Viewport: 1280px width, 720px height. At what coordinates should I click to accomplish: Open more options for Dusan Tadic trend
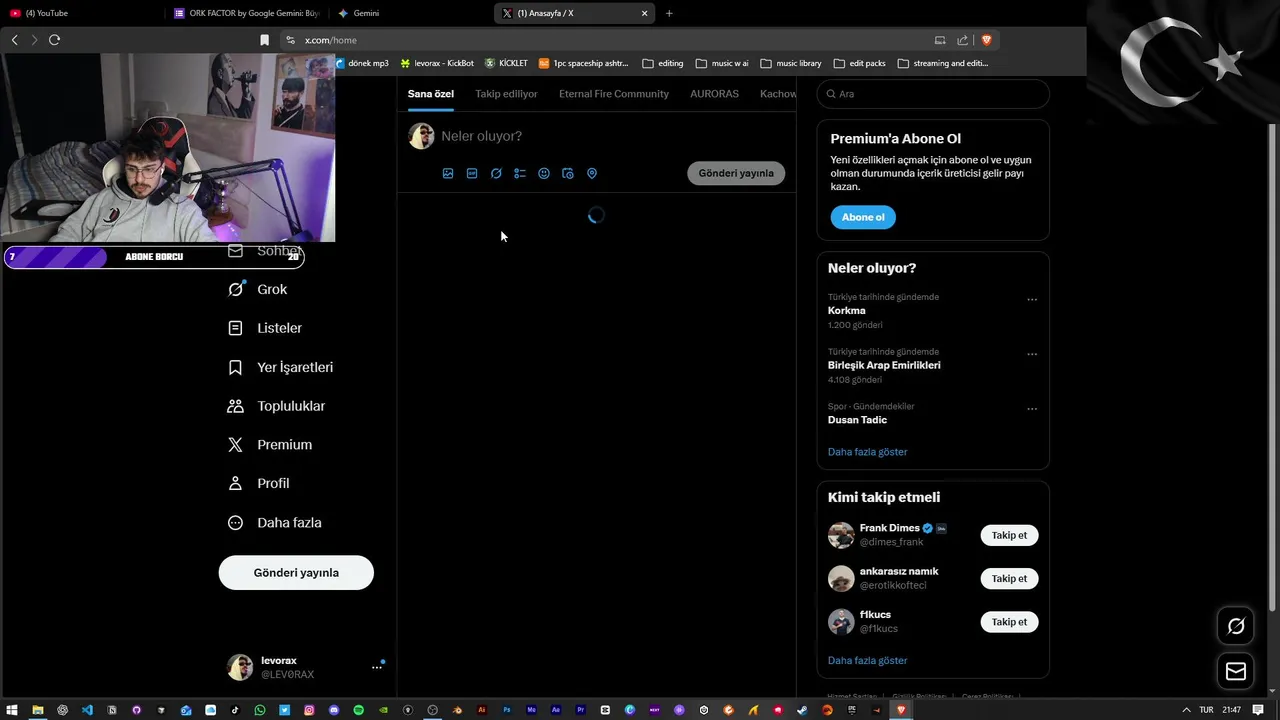pyautogui.click(x=1032, y=408)
